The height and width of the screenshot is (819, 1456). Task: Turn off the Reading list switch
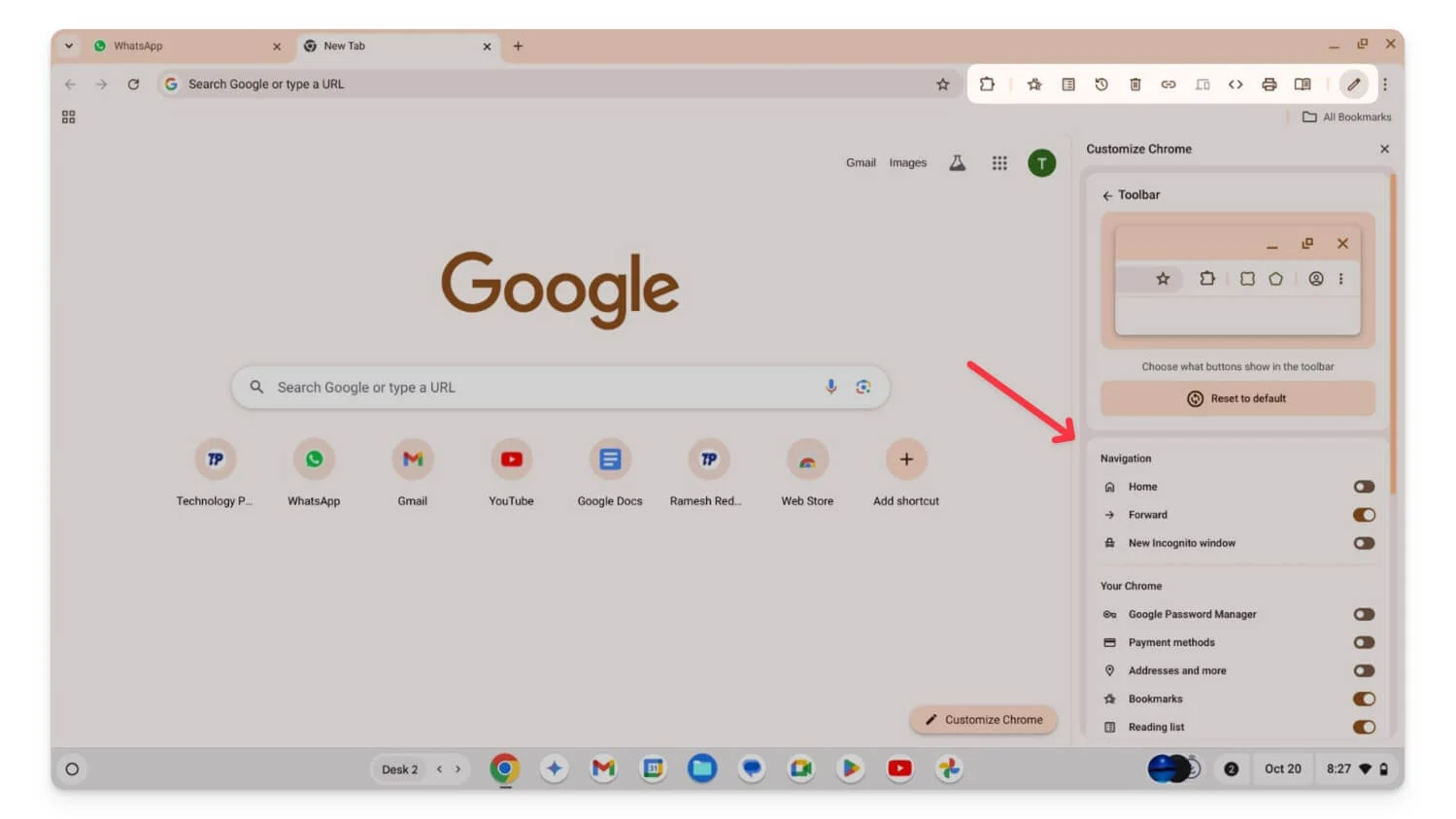(x=1364, y=727)
